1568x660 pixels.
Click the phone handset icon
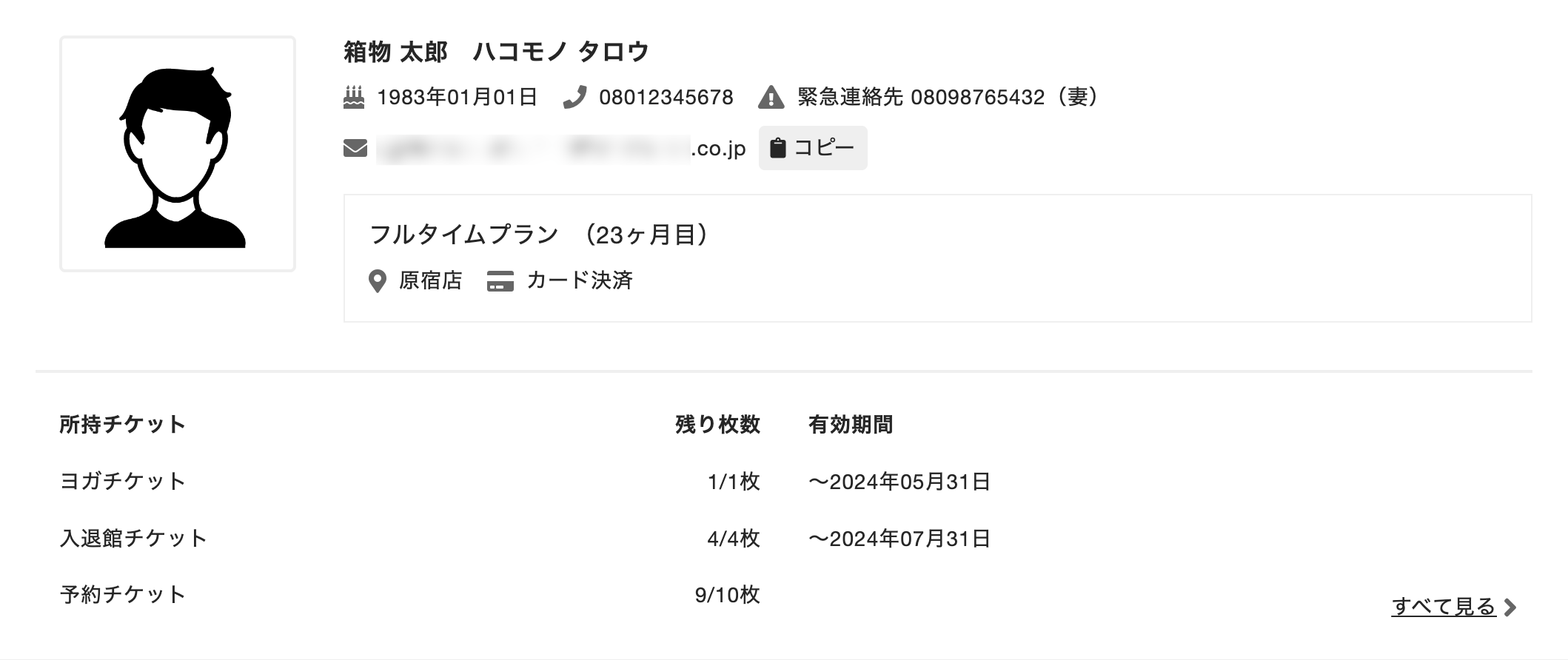tap(574, 98)
